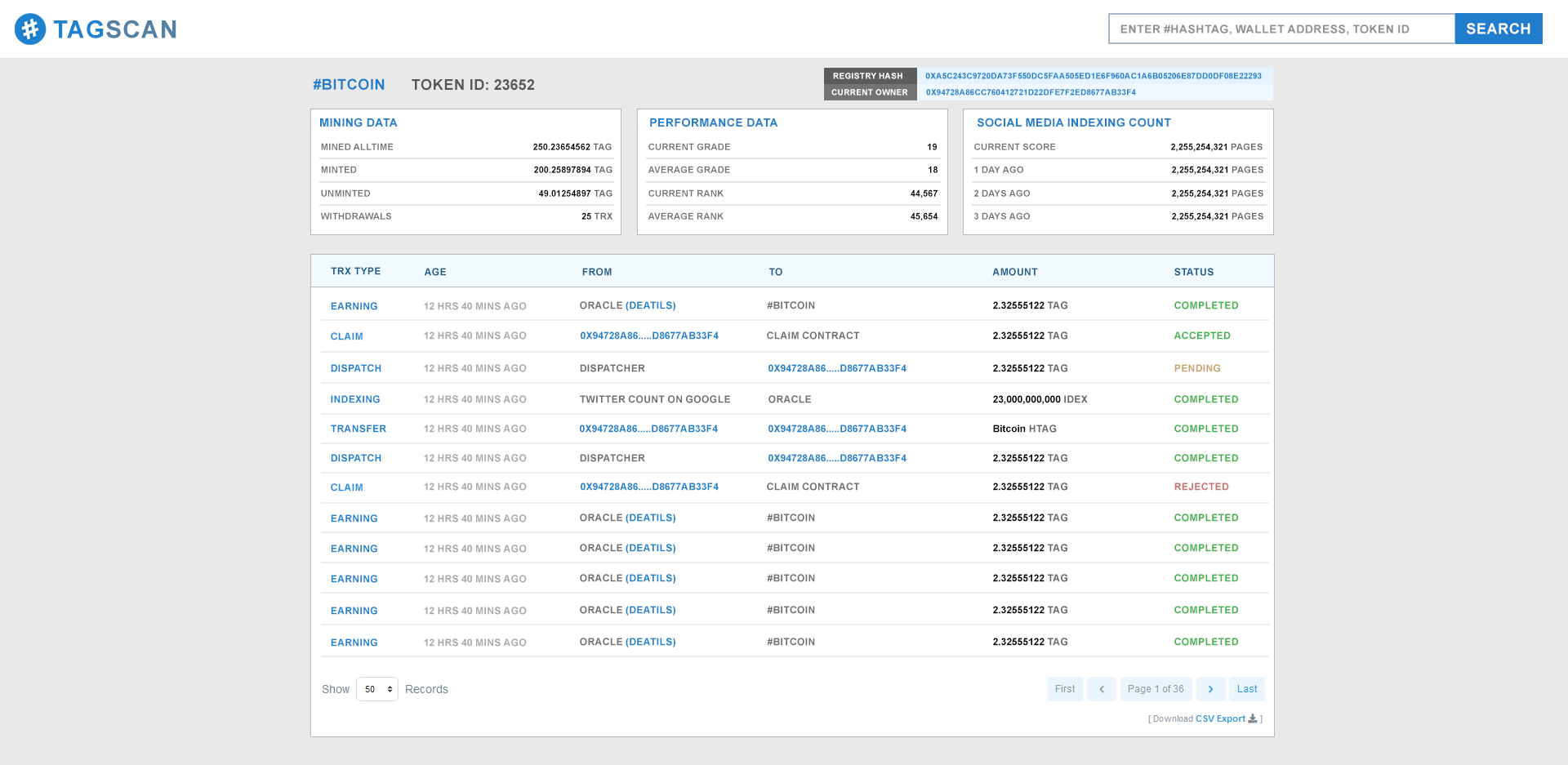Click the PENDING status text

tap(1197, 368)
